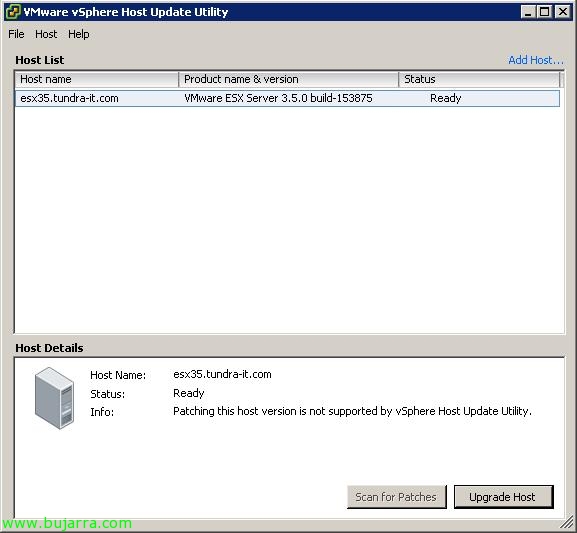Click empty area of the Host List
The image size is (577, 533).
pyautogui.click(x=289, y=221)
